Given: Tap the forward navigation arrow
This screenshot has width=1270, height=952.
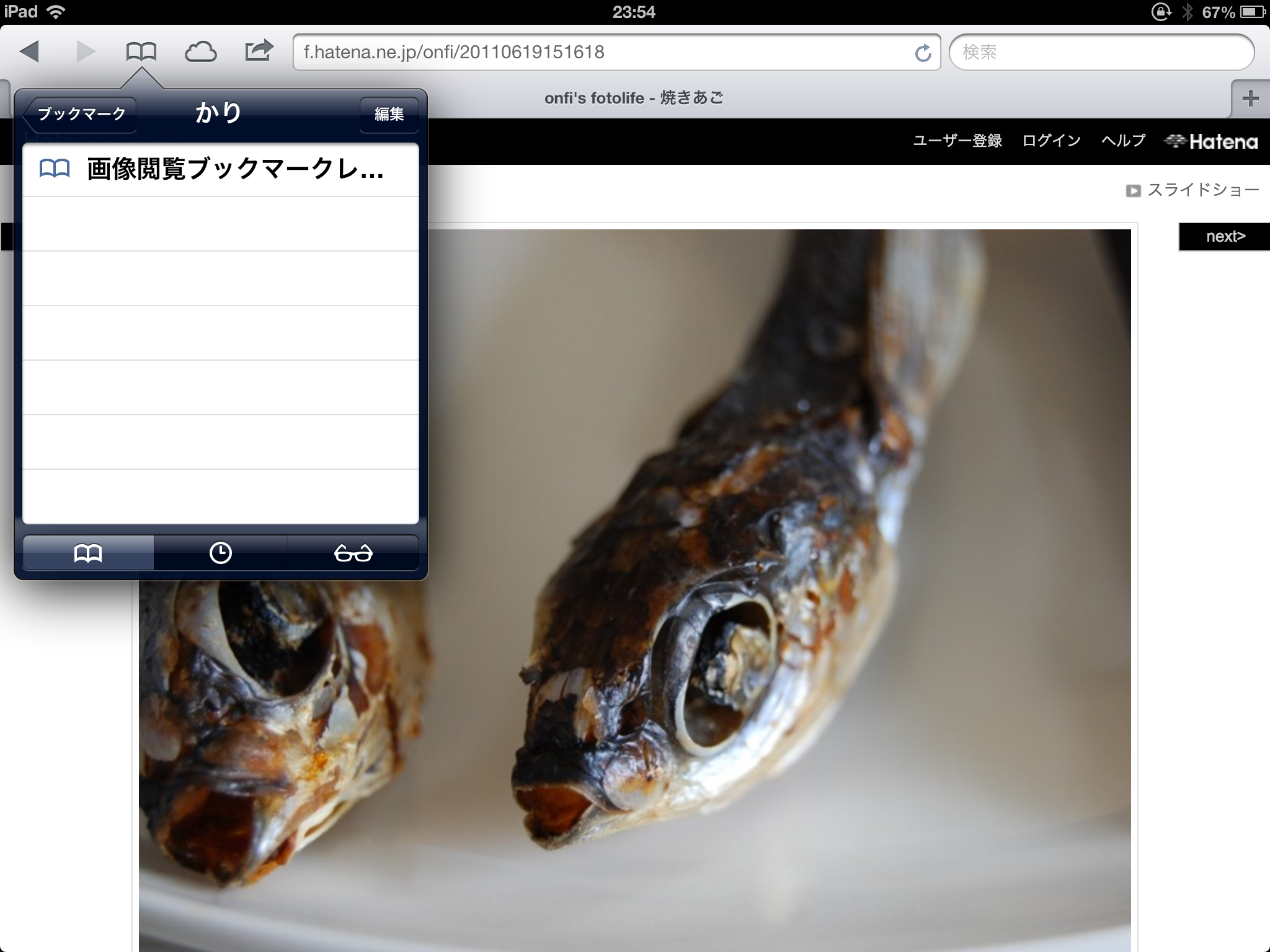Looking at the screenshot, I should (86, 51).
